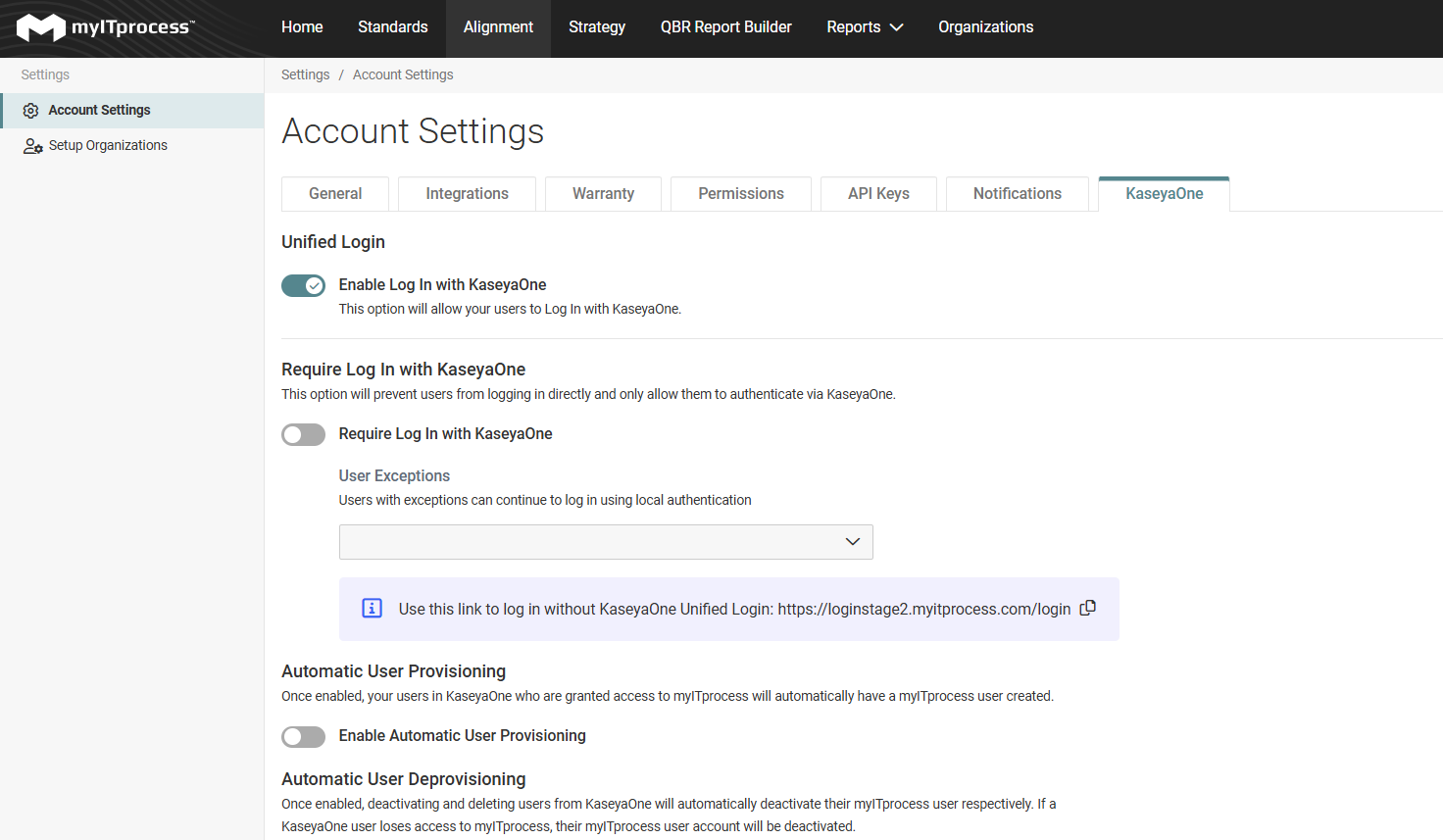Switch to the API Keys tab
Screen dimensions: 1443x840
879,194
